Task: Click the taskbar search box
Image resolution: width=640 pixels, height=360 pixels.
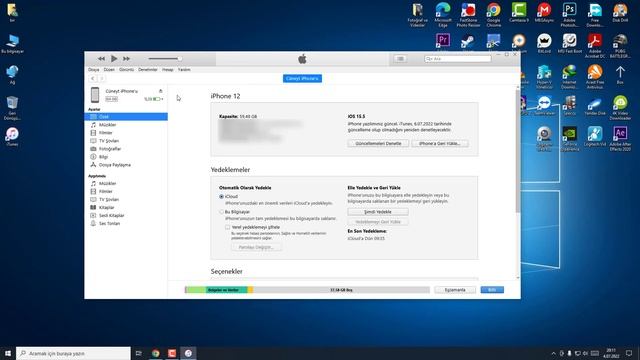Action: point(73,353)
